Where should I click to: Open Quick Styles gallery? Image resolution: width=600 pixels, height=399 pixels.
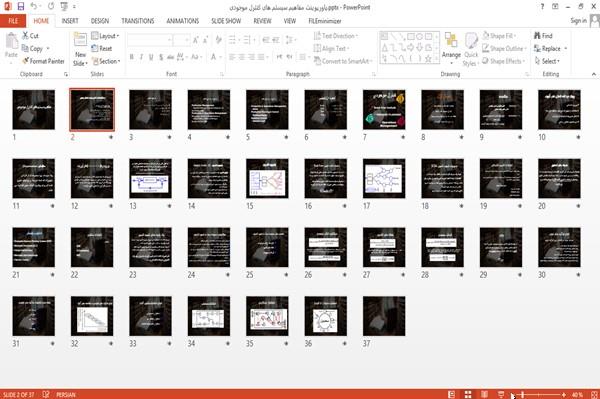coord(471,49)
